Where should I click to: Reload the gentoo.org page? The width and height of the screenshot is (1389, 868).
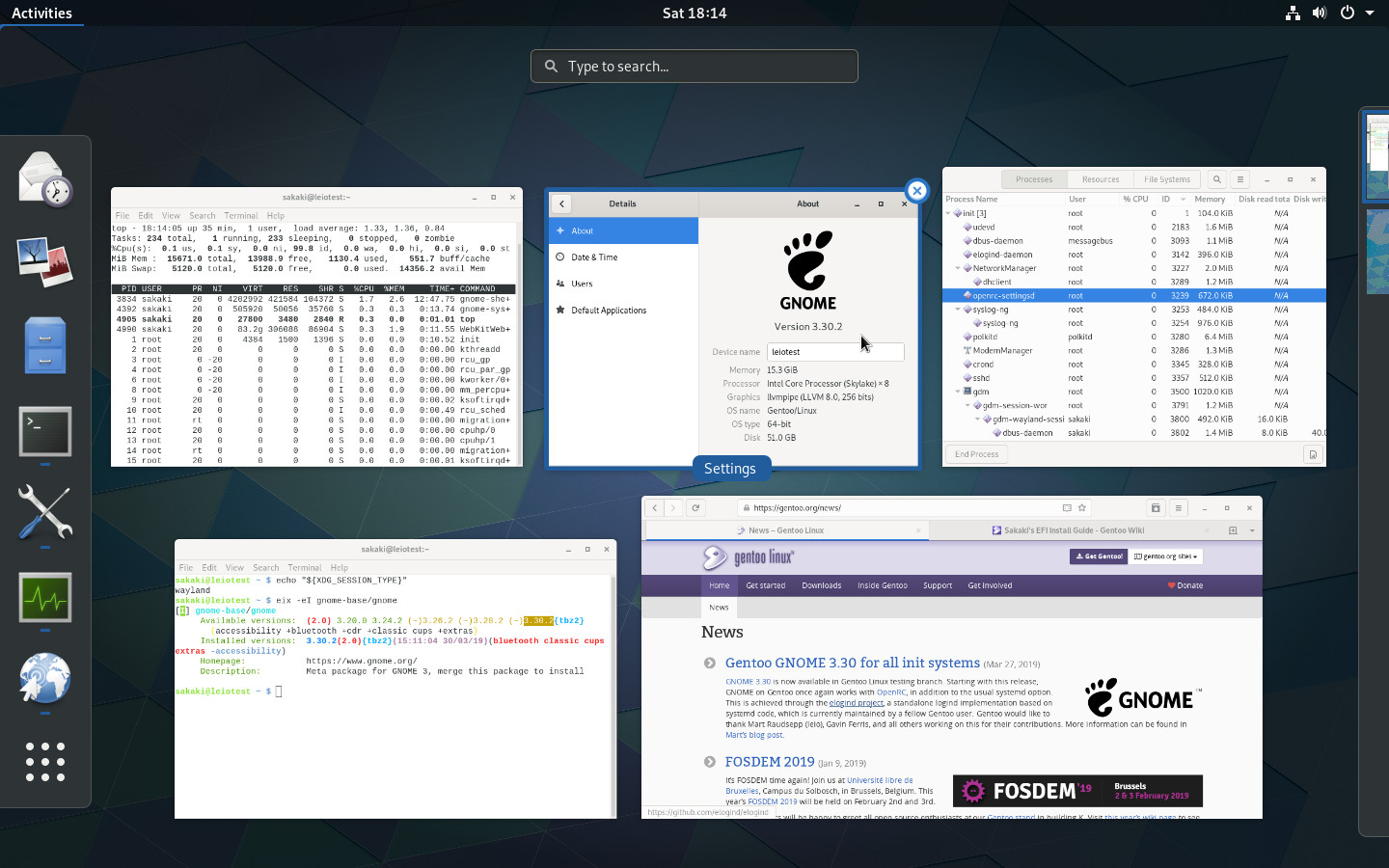(695, 507)
